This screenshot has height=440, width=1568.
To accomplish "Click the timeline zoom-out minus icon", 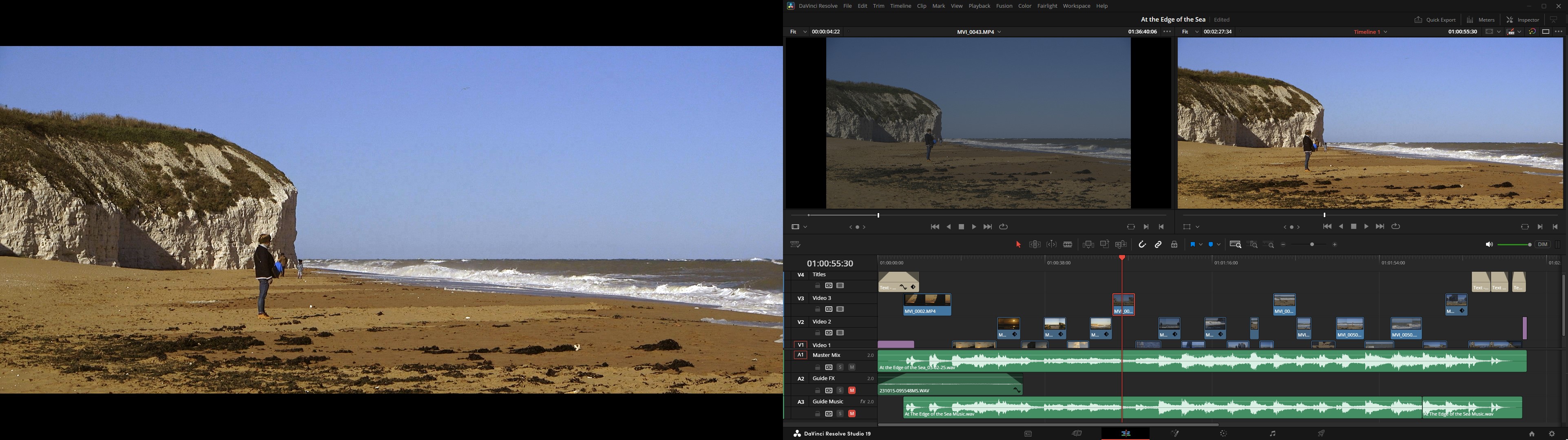I will tap(1283, 244).
